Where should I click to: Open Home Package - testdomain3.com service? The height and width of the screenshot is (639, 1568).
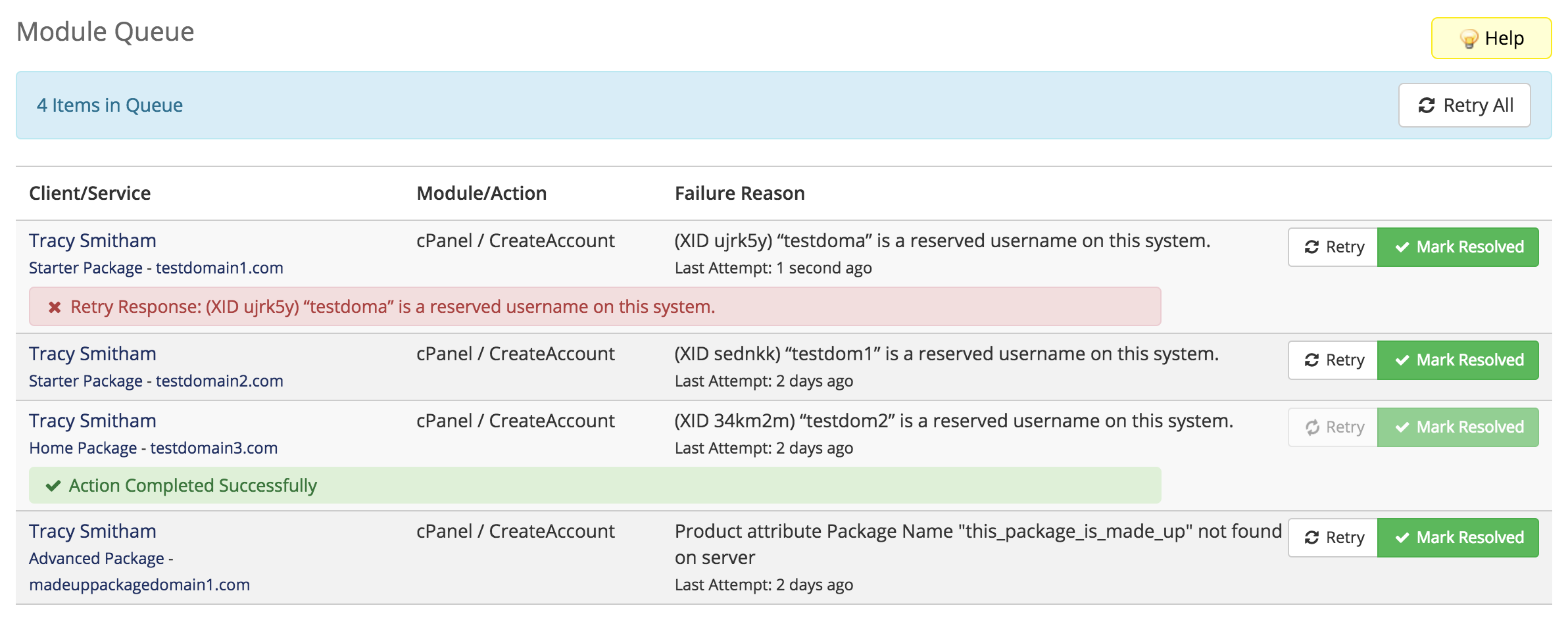[153, 448]
